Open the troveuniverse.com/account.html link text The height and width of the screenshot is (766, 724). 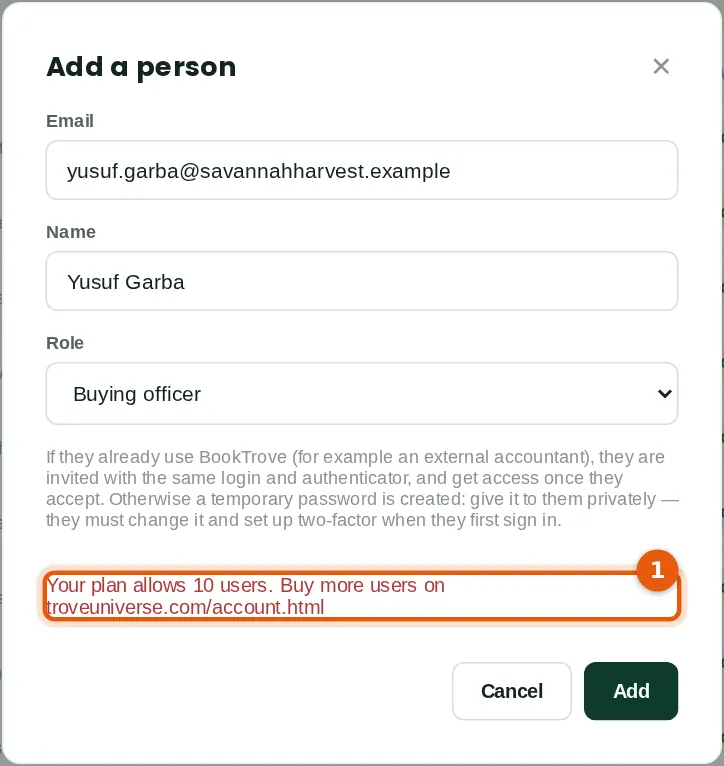click(185, 607)
